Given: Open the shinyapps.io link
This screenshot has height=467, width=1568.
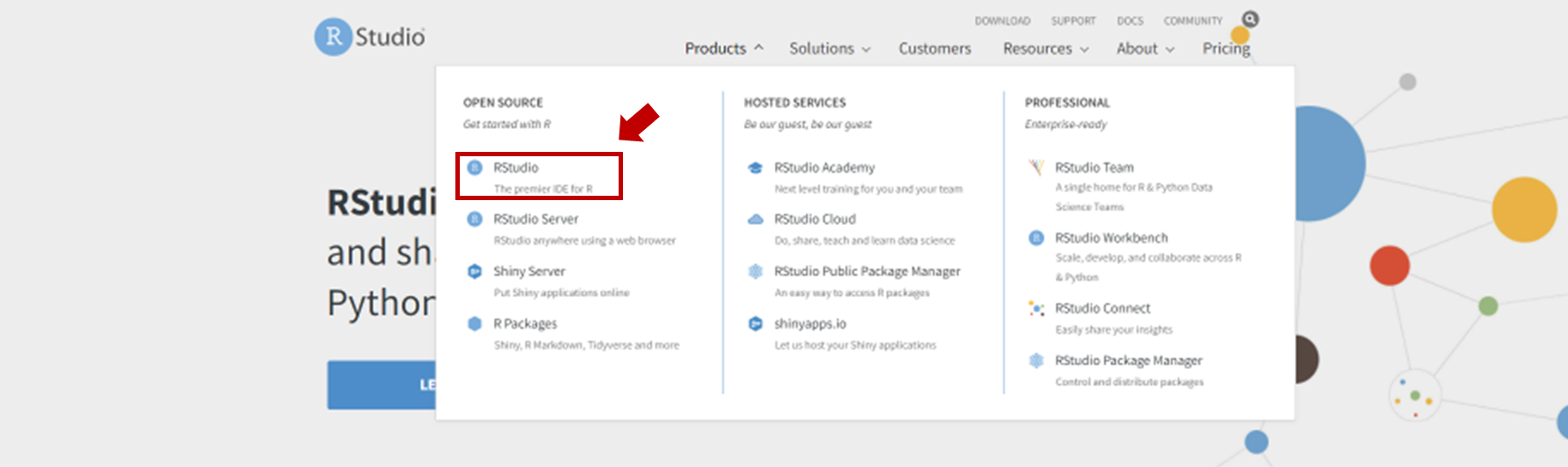Looking at the screenshot, I should (810, 324).
